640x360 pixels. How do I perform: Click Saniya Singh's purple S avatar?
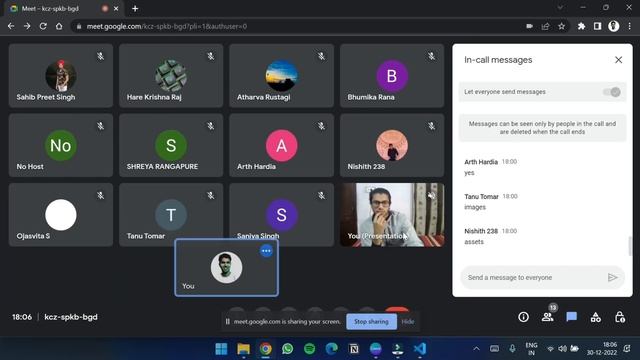click(282, 215)
